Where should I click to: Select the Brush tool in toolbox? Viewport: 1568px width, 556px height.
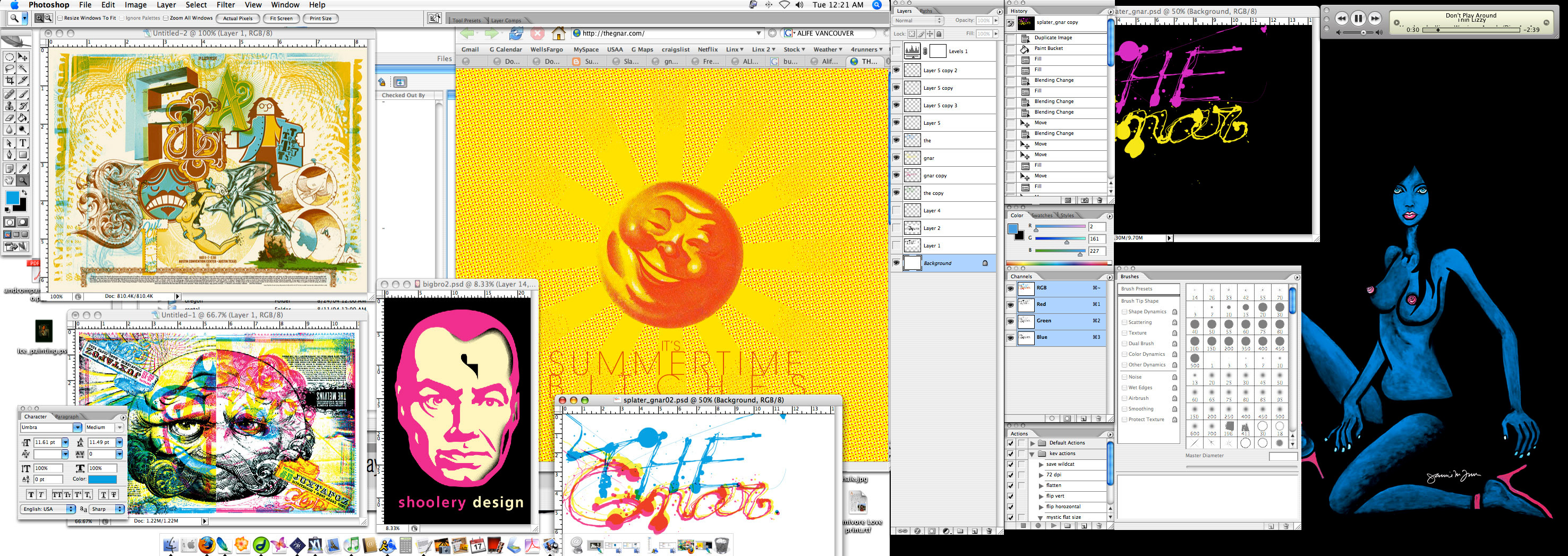(x=22, y=95)
